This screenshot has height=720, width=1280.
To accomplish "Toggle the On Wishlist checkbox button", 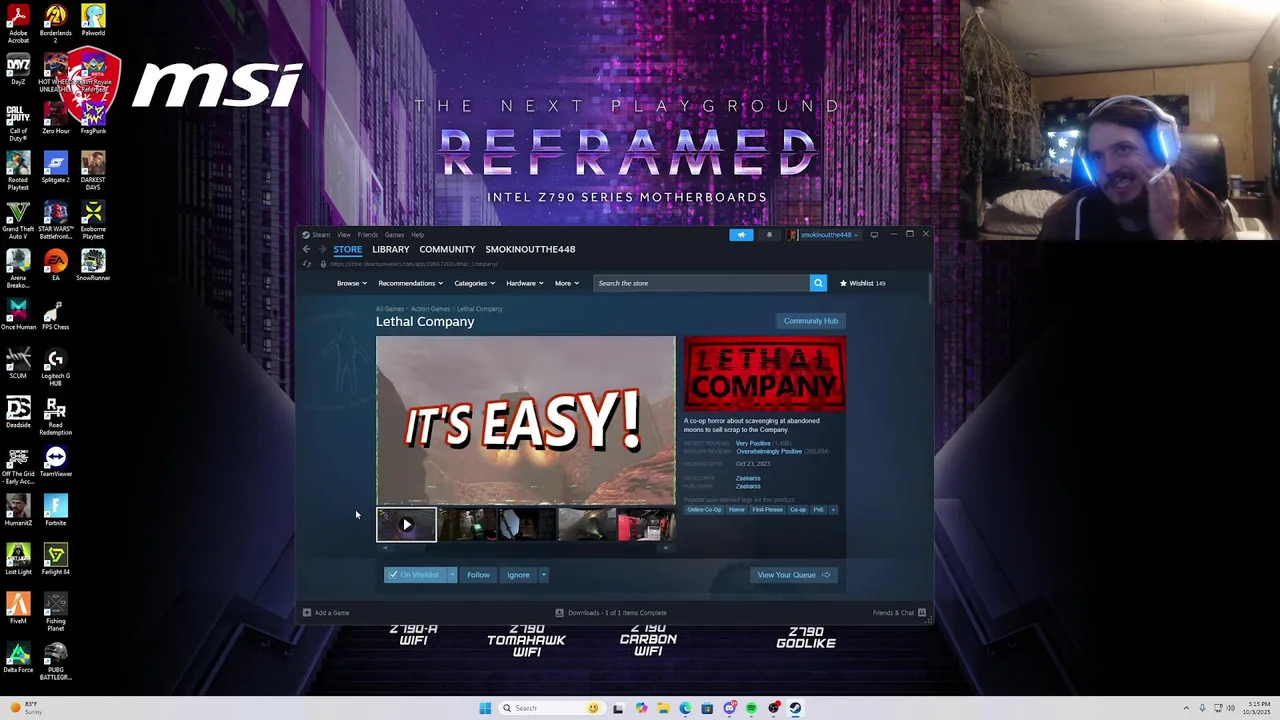I will (415, 575).
